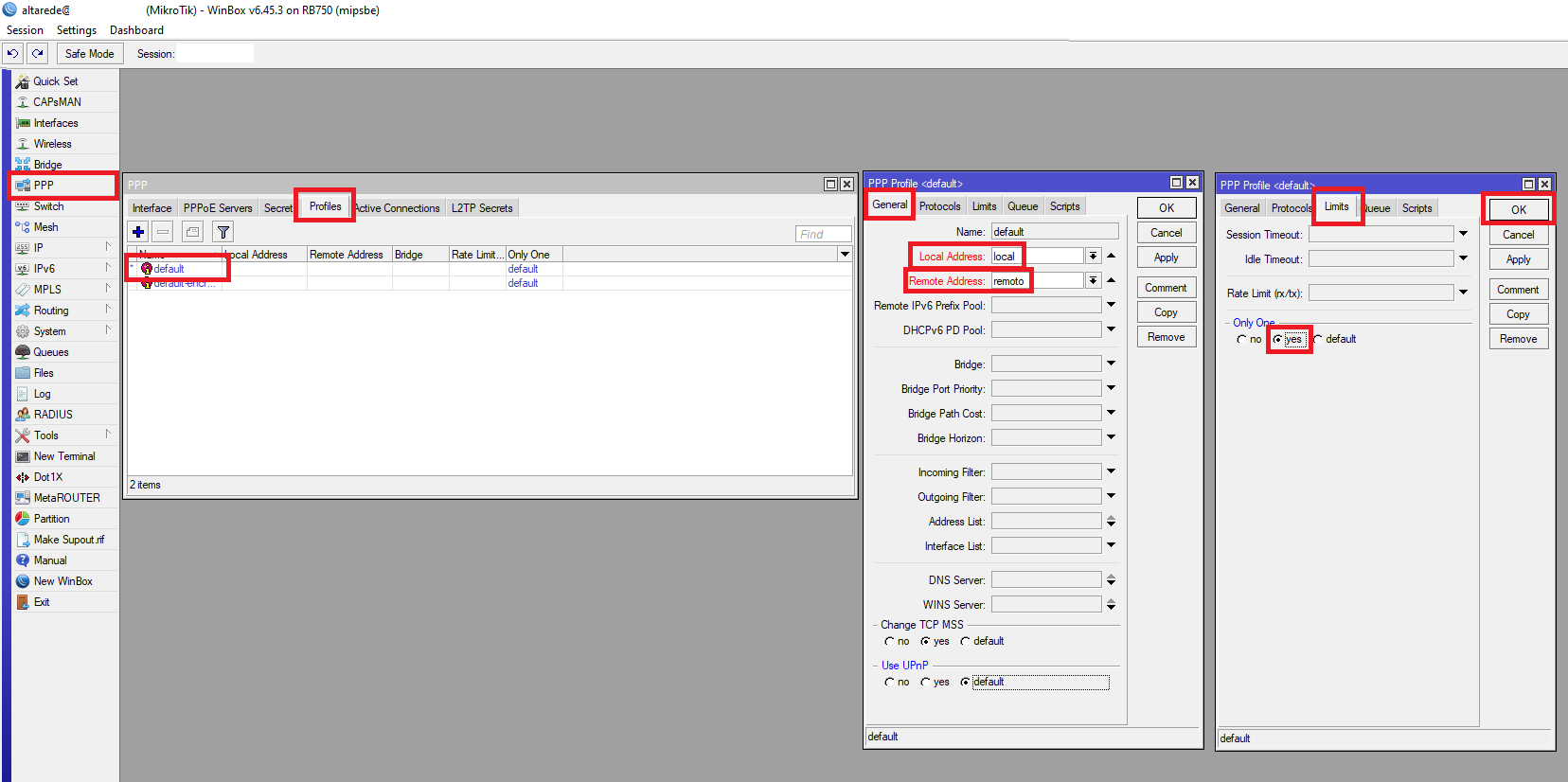This screenshot has height=782, width=1568.
Task: Open the Mesh section
Action: click(x=45, y=227)
